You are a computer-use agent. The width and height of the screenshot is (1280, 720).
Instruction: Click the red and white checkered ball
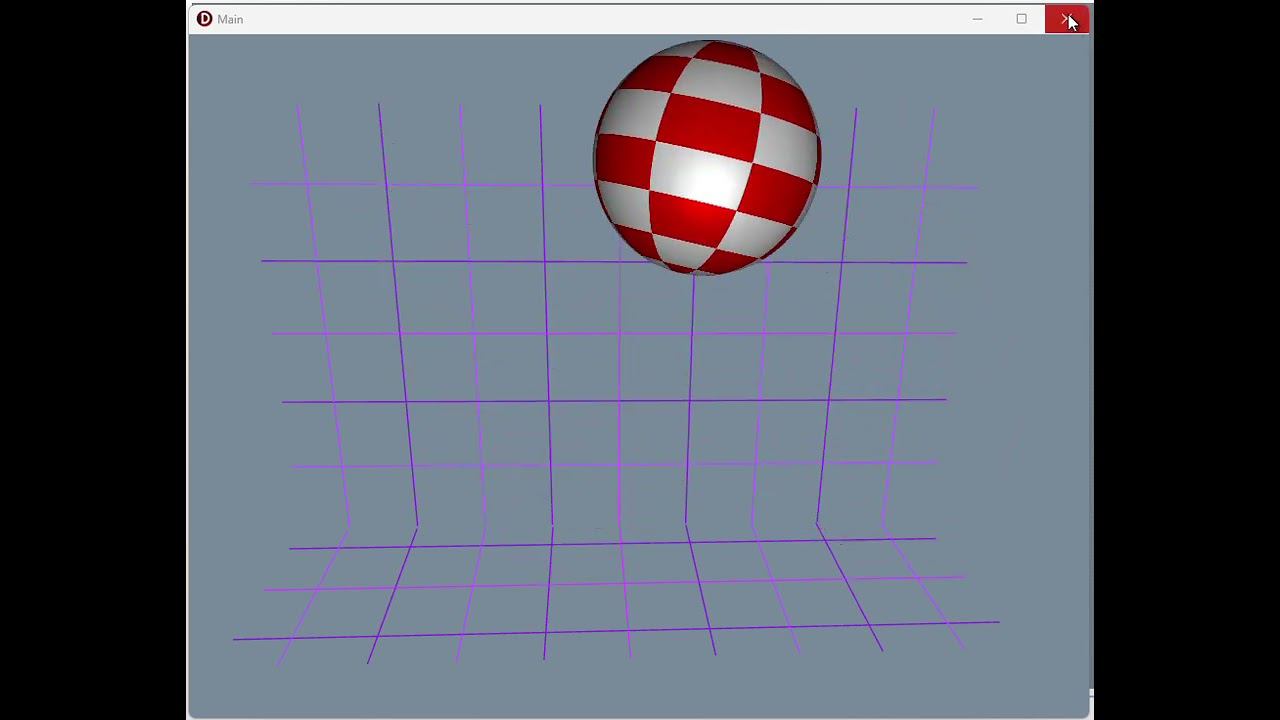tap(707, 157)
